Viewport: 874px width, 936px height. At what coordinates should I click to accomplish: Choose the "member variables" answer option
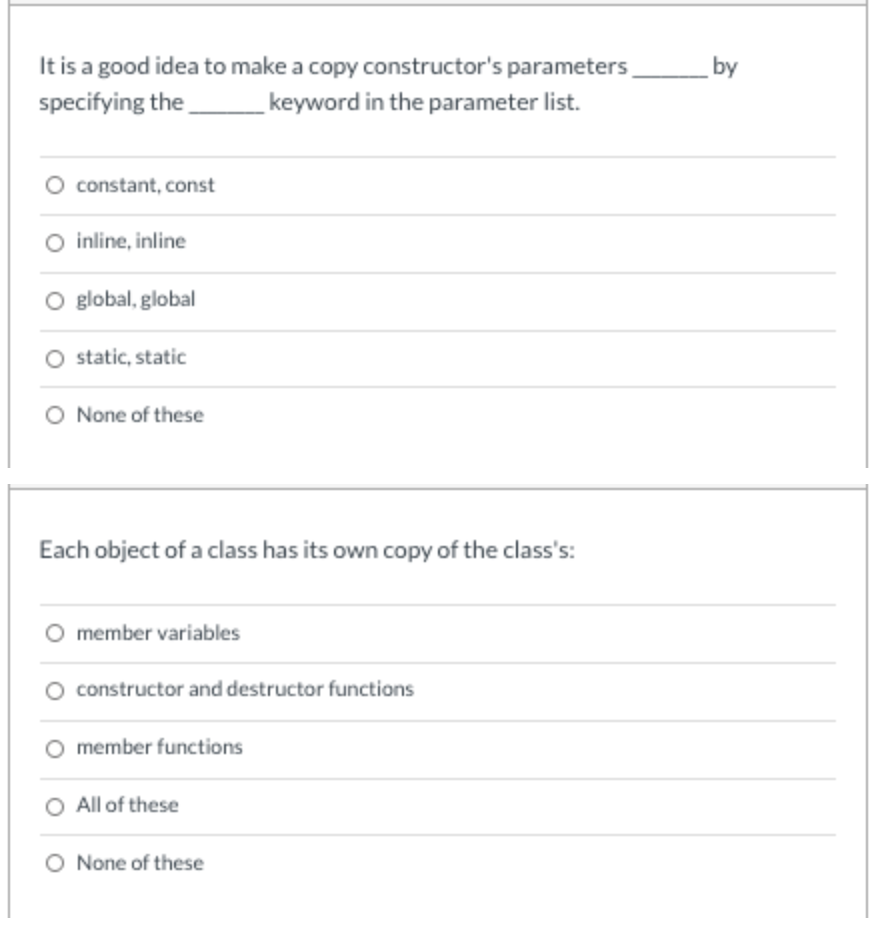tap(53, 630)
